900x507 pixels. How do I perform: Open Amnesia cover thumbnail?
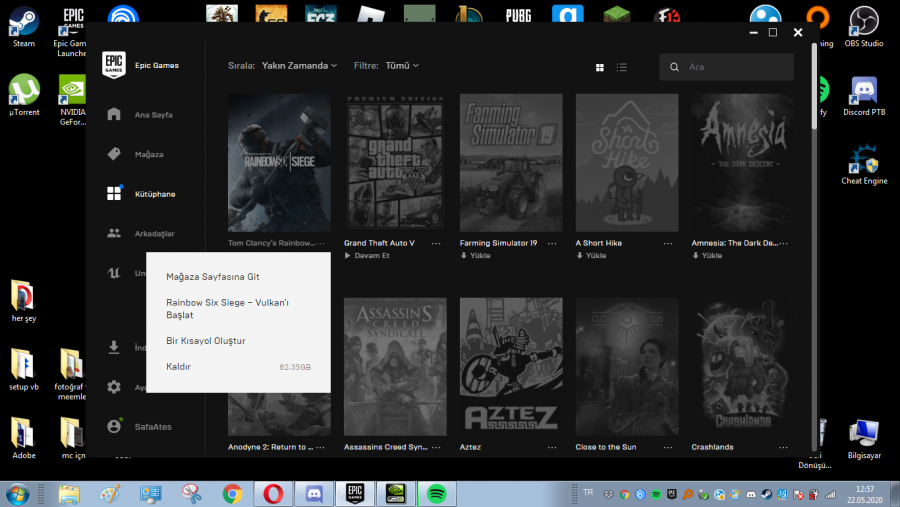743,162
